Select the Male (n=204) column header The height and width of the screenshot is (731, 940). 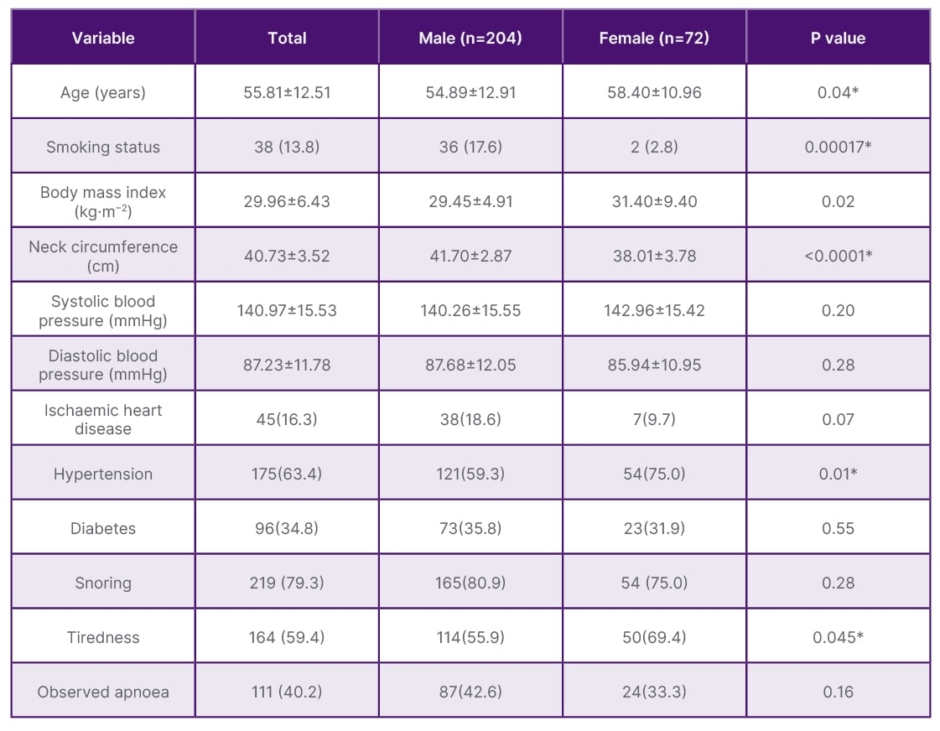470,38
